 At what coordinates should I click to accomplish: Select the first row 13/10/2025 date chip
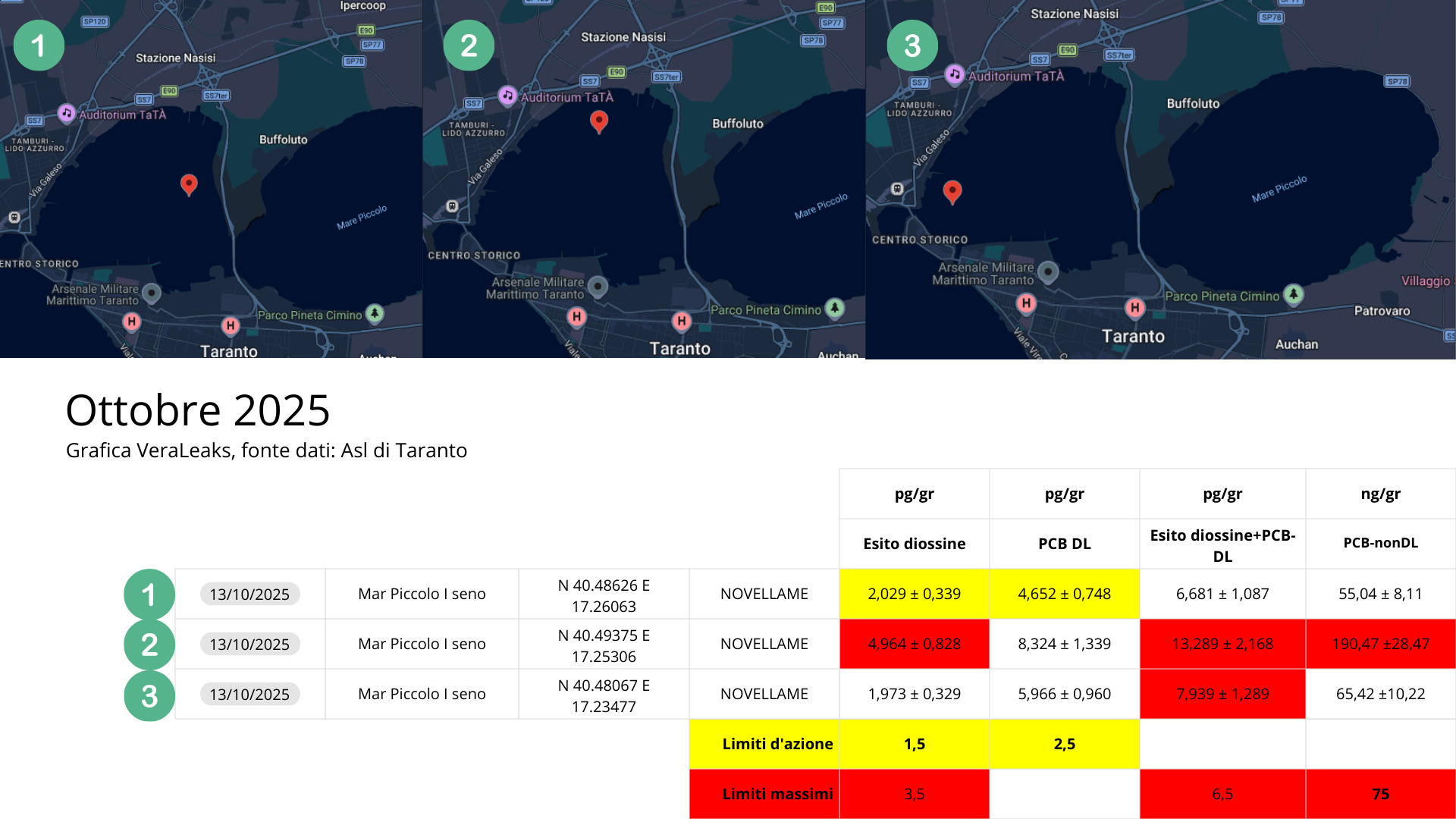point(249,594)
